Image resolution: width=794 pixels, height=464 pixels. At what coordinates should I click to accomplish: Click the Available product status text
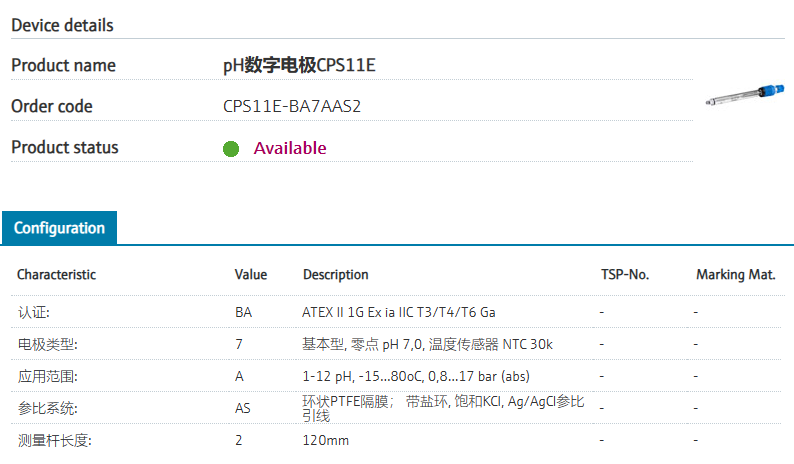[290, 148]
